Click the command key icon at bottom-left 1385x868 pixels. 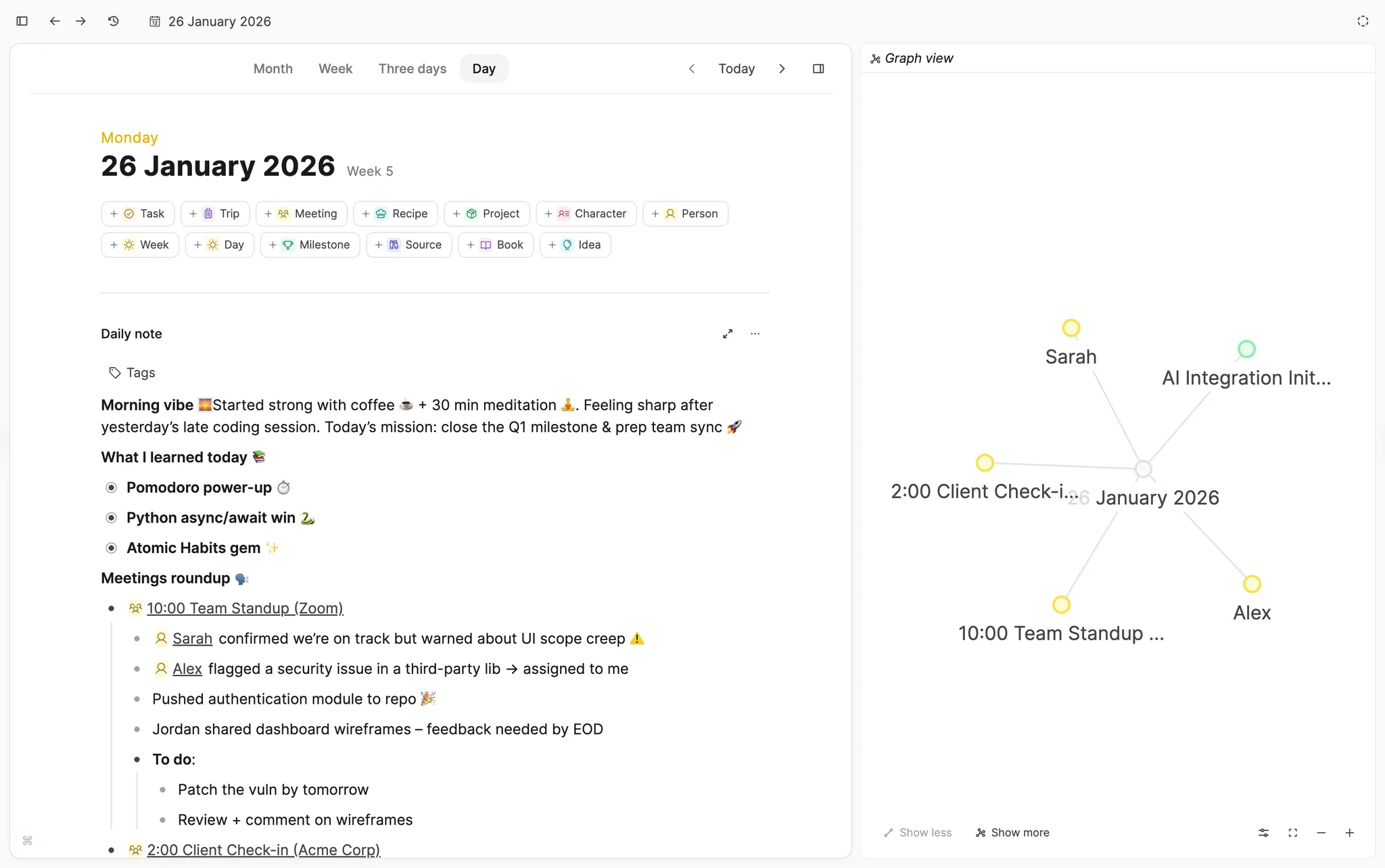(28, 840)
